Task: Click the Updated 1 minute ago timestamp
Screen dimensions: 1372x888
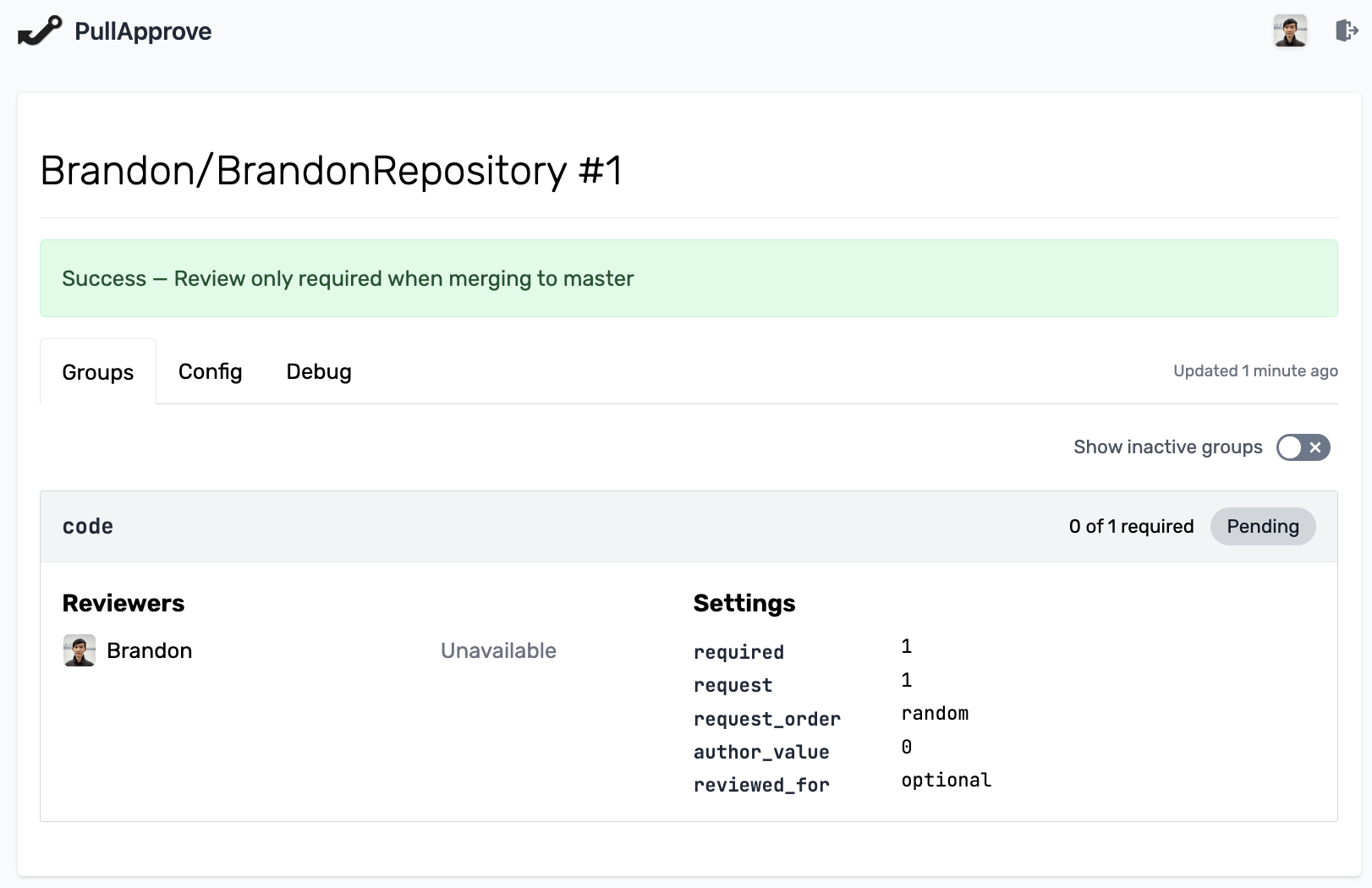Action: click(1255, 370)
